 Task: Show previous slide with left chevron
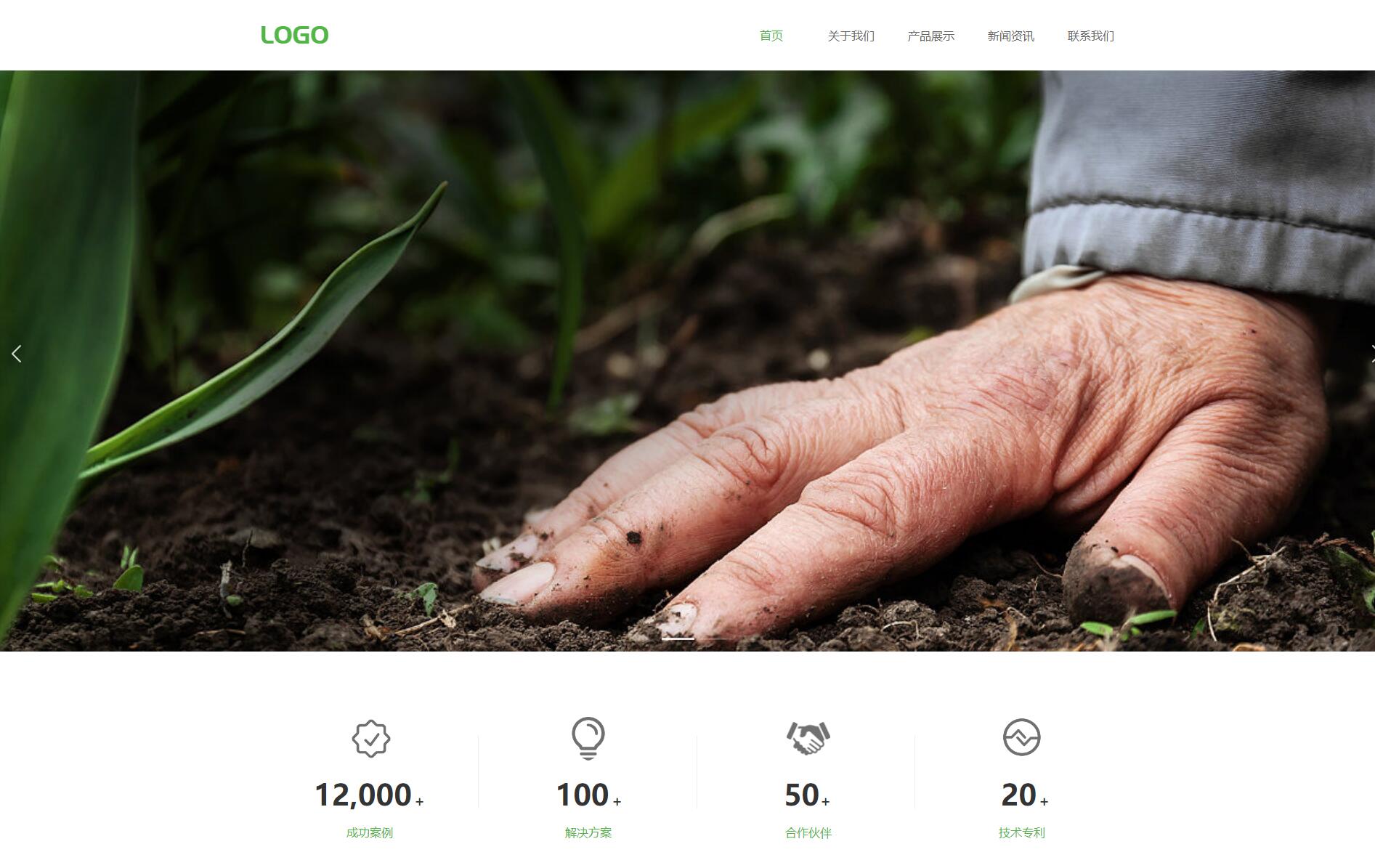[x=16, y=354]
